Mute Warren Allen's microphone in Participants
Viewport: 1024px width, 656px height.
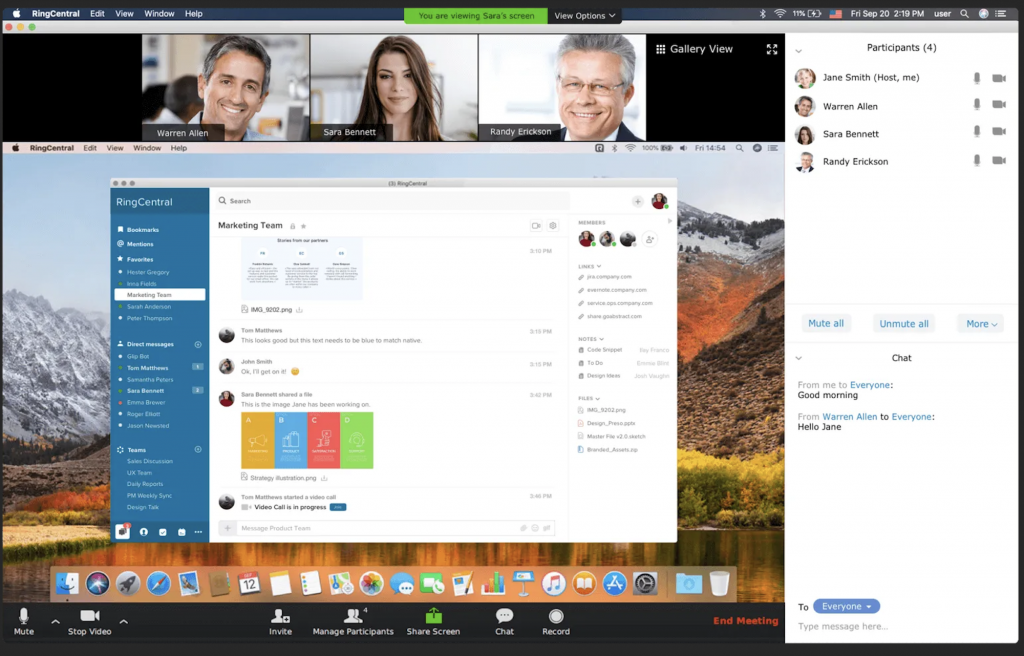coord(977,105)
